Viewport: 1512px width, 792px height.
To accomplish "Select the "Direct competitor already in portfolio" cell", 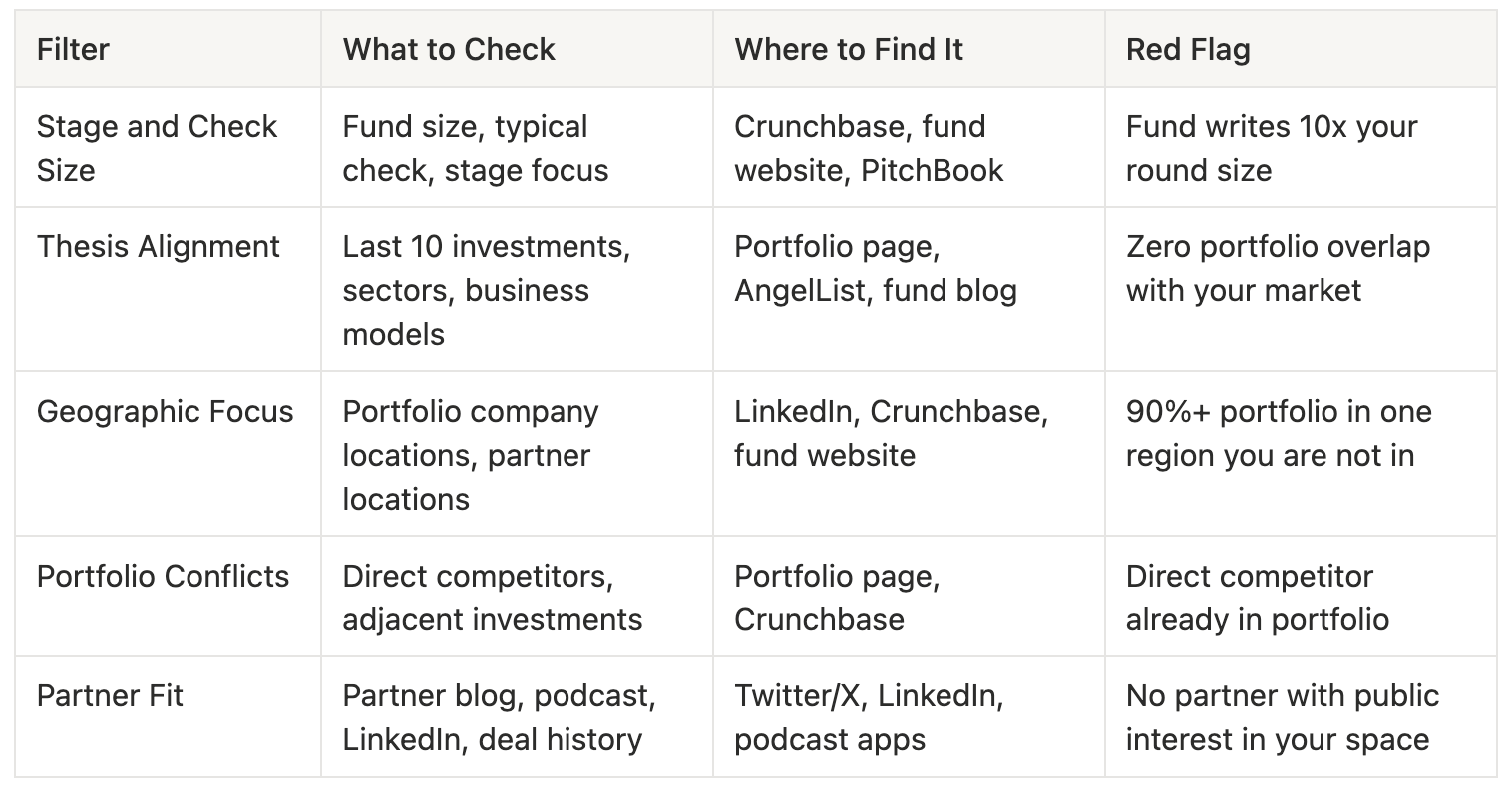I will [1257, 598].
